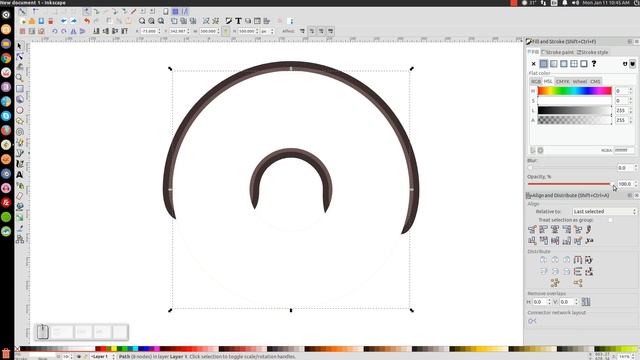
Task: Toggle snapping enable button in snap bar
Action: pos(22,12)
